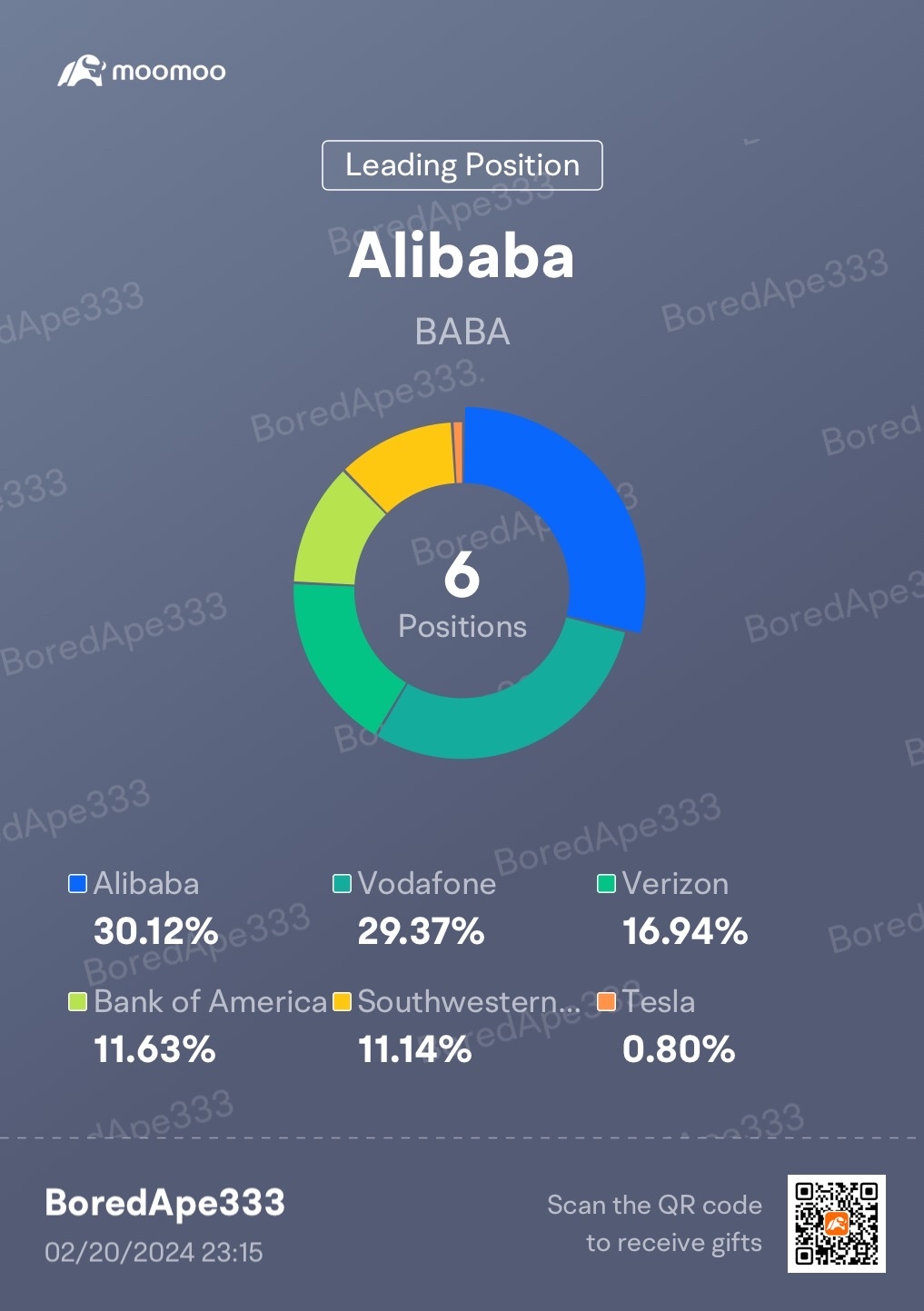Open the QR code image
Image resolution: width=924 pixels, height=1311 pixels.
click(836, 1224)
